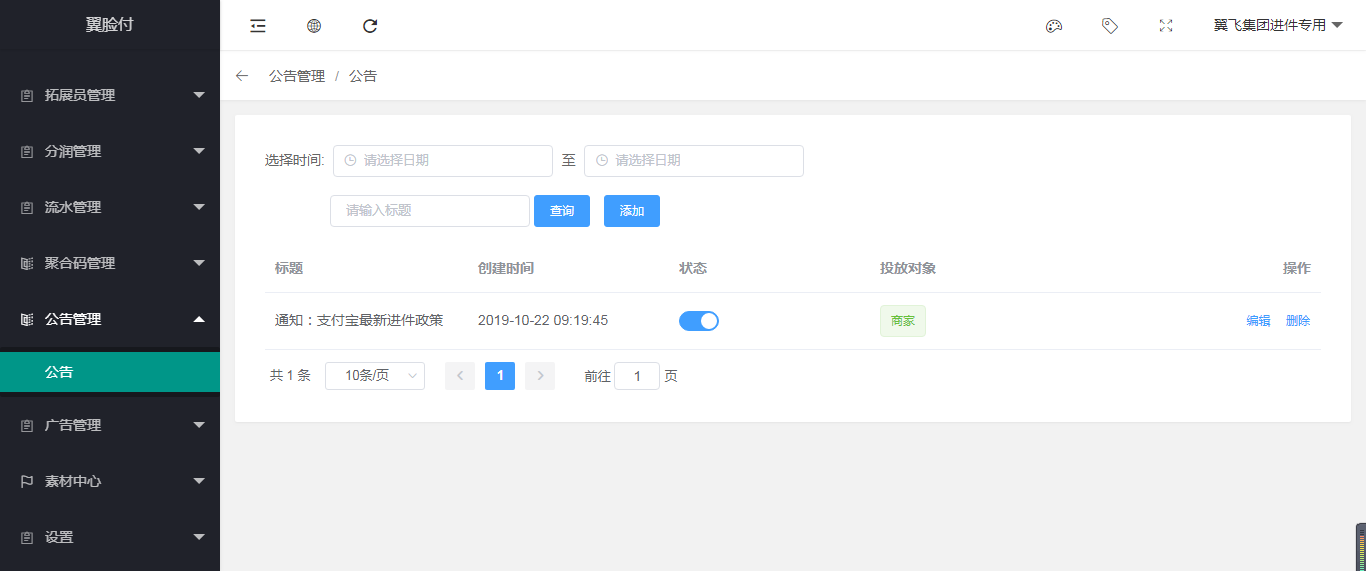Image resolution: width=1366 pixels, height=571 pixels.
Task: Click page number 1 in pagination
Action: pyautogui.click(x=500, y=376)
